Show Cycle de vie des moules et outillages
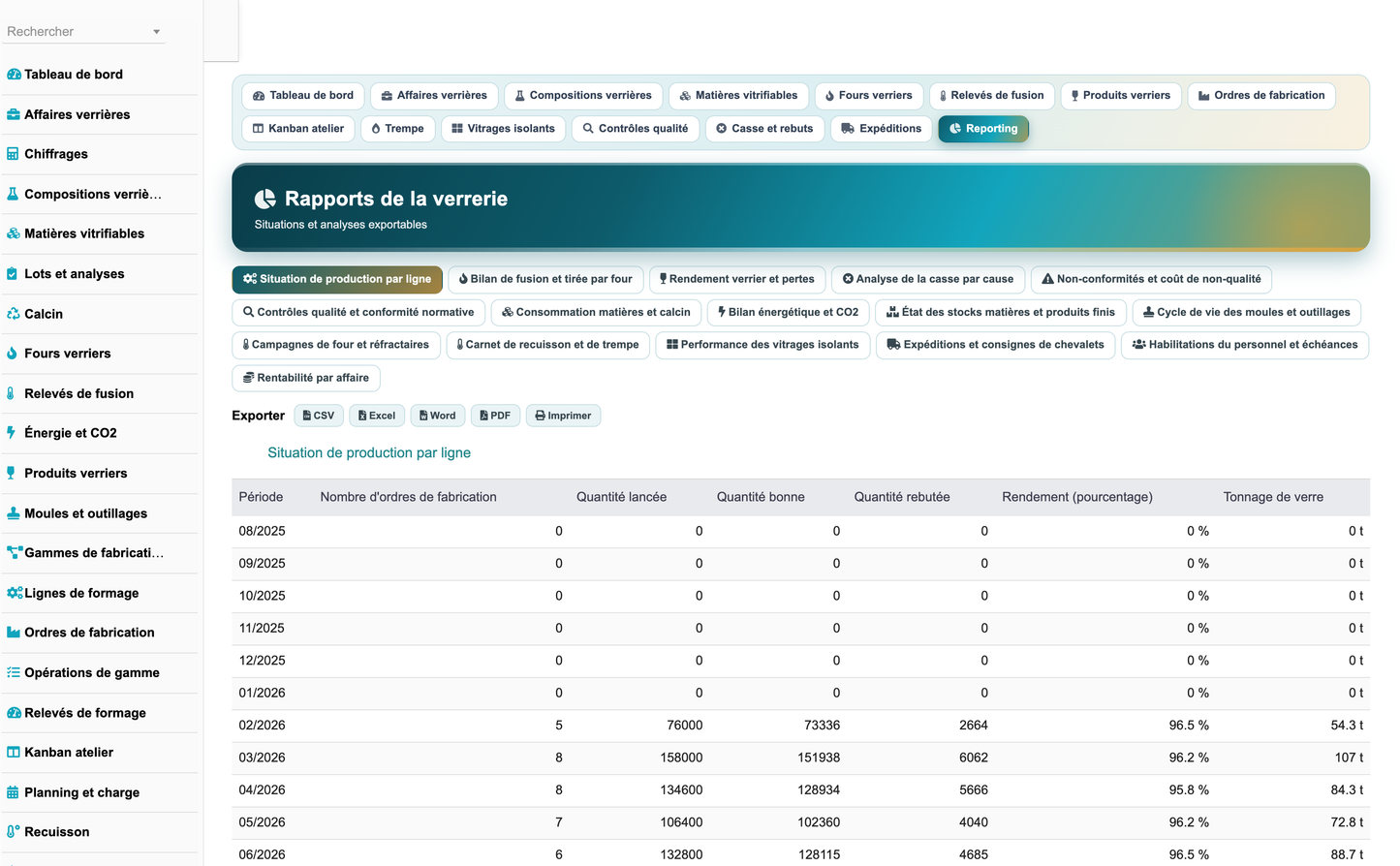 (x=1247, y=313)
